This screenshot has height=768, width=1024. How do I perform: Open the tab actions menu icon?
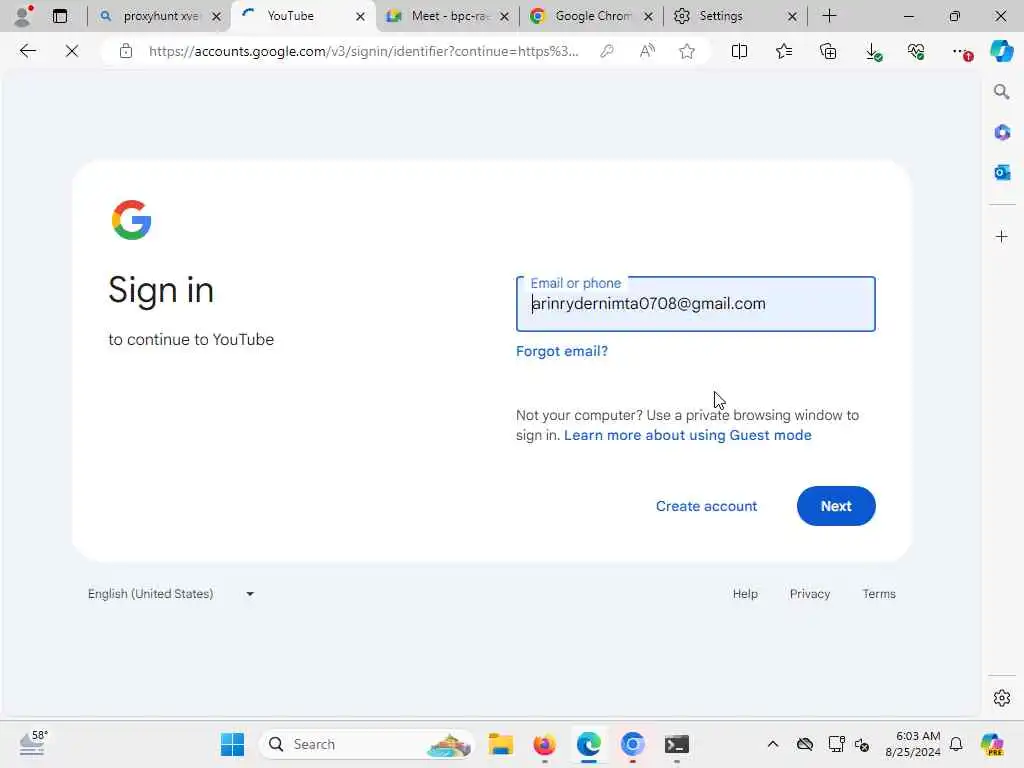(60, 16)
